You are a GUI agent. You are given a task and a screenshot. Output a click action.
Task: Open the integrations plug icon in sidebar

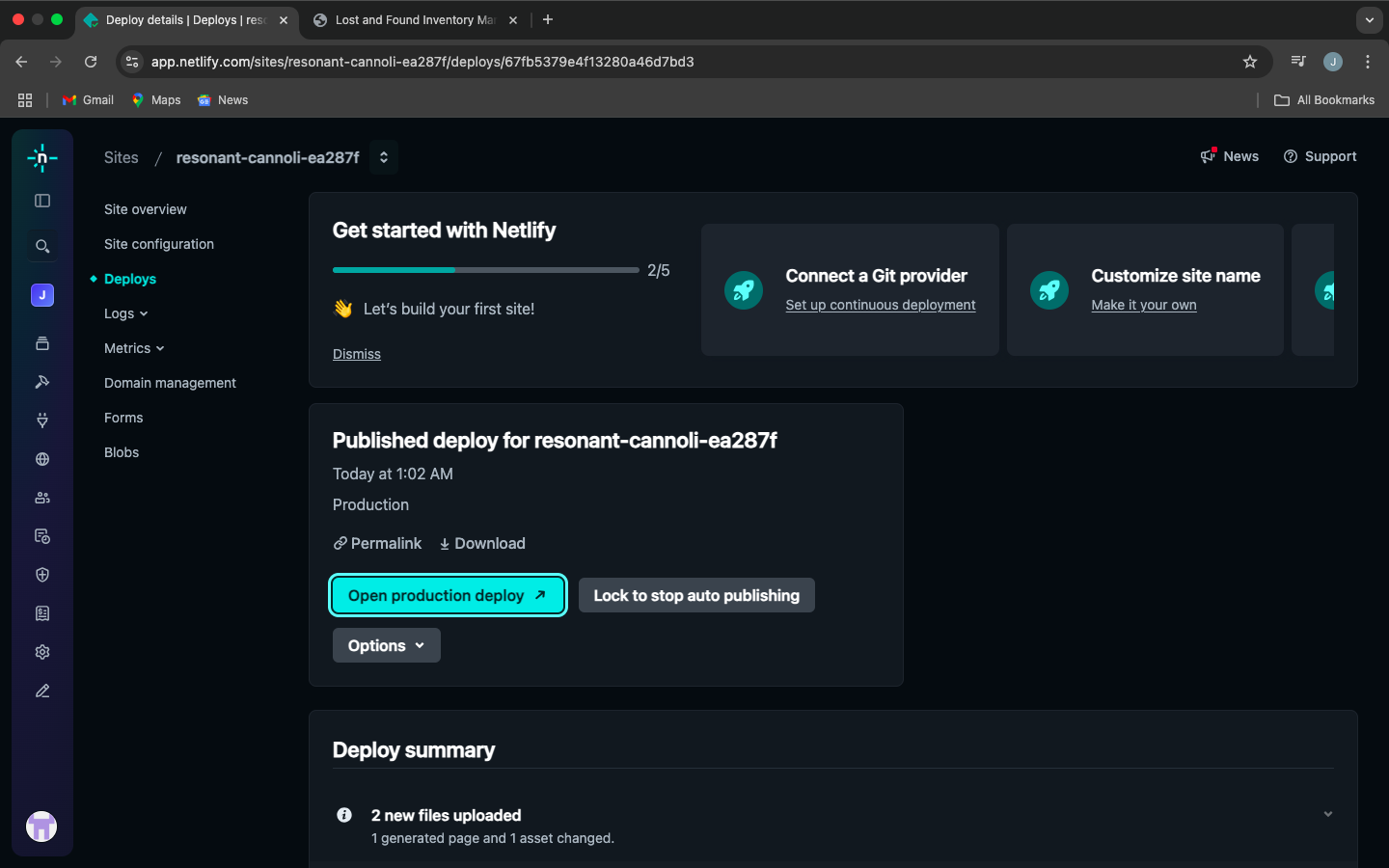coord(42,420)
